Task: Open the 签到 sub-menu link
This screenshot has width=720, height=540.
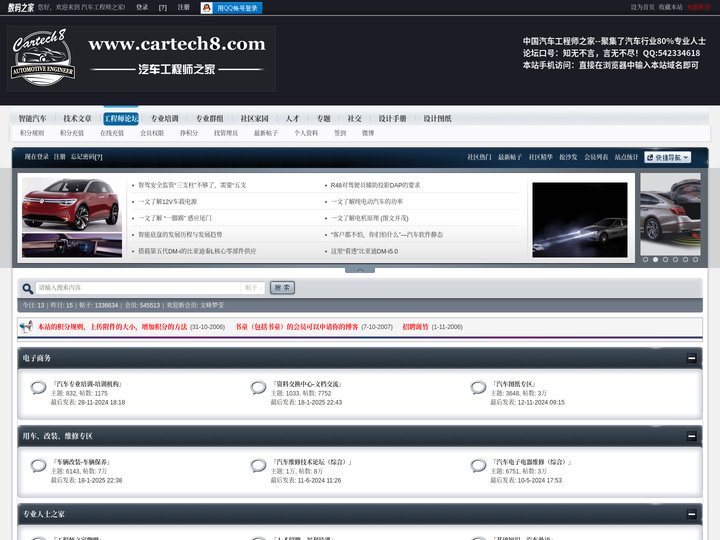Action: pos(340,133)
